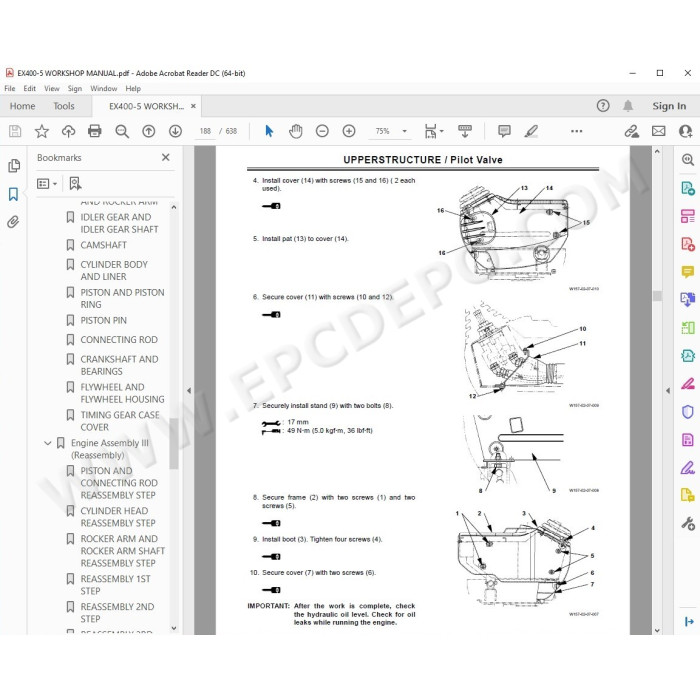Click document scrollbar up arrow

pyautogui.click(x=657, y=152)
